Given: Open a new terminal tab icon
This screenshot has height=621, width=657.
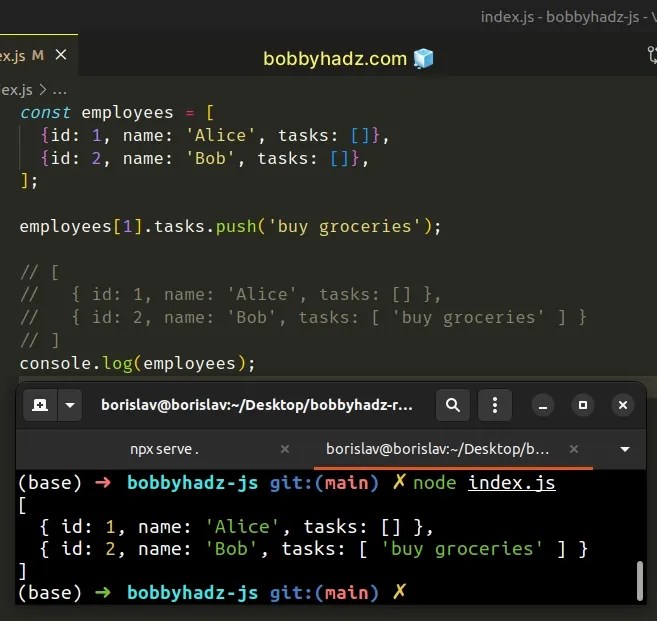Looking at the screenshot, I should (x=40, y=405).
